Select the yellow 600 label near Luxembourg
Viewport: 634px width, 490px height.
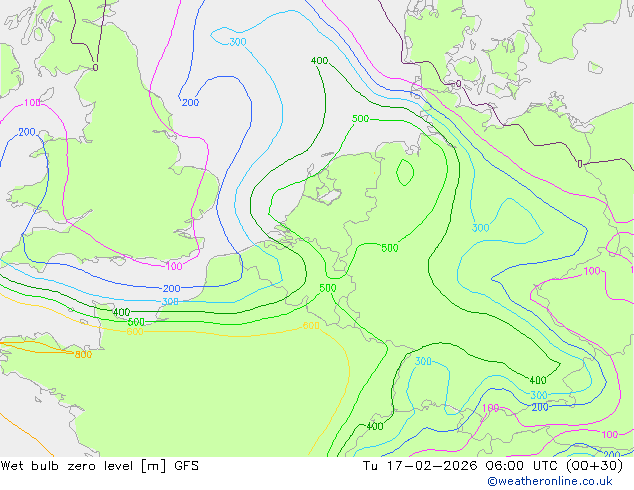(311, 325)
